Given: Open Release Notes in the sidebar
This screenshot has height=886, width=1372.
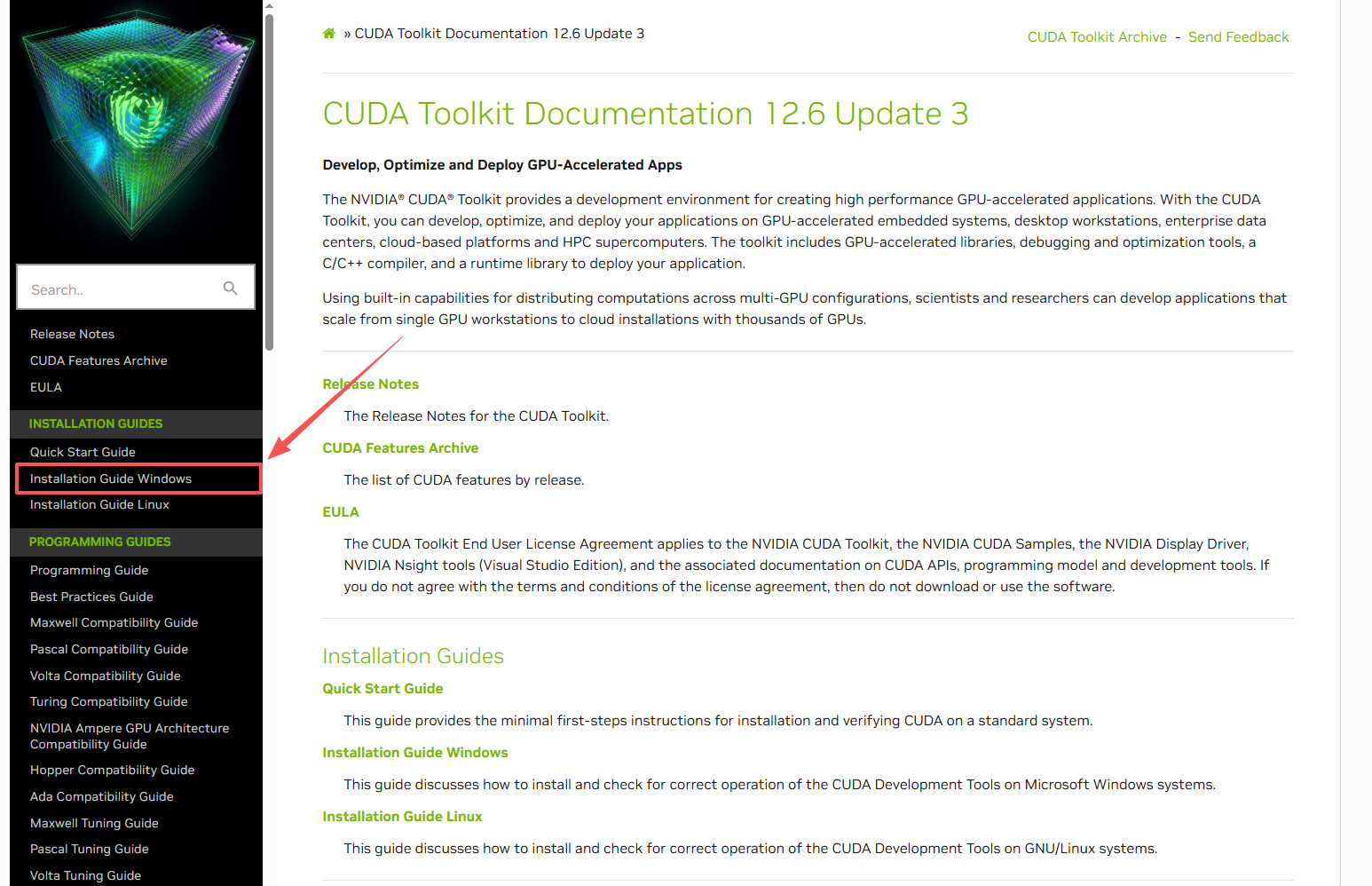Looking at the screenshot, I should [x=72, y=335].
